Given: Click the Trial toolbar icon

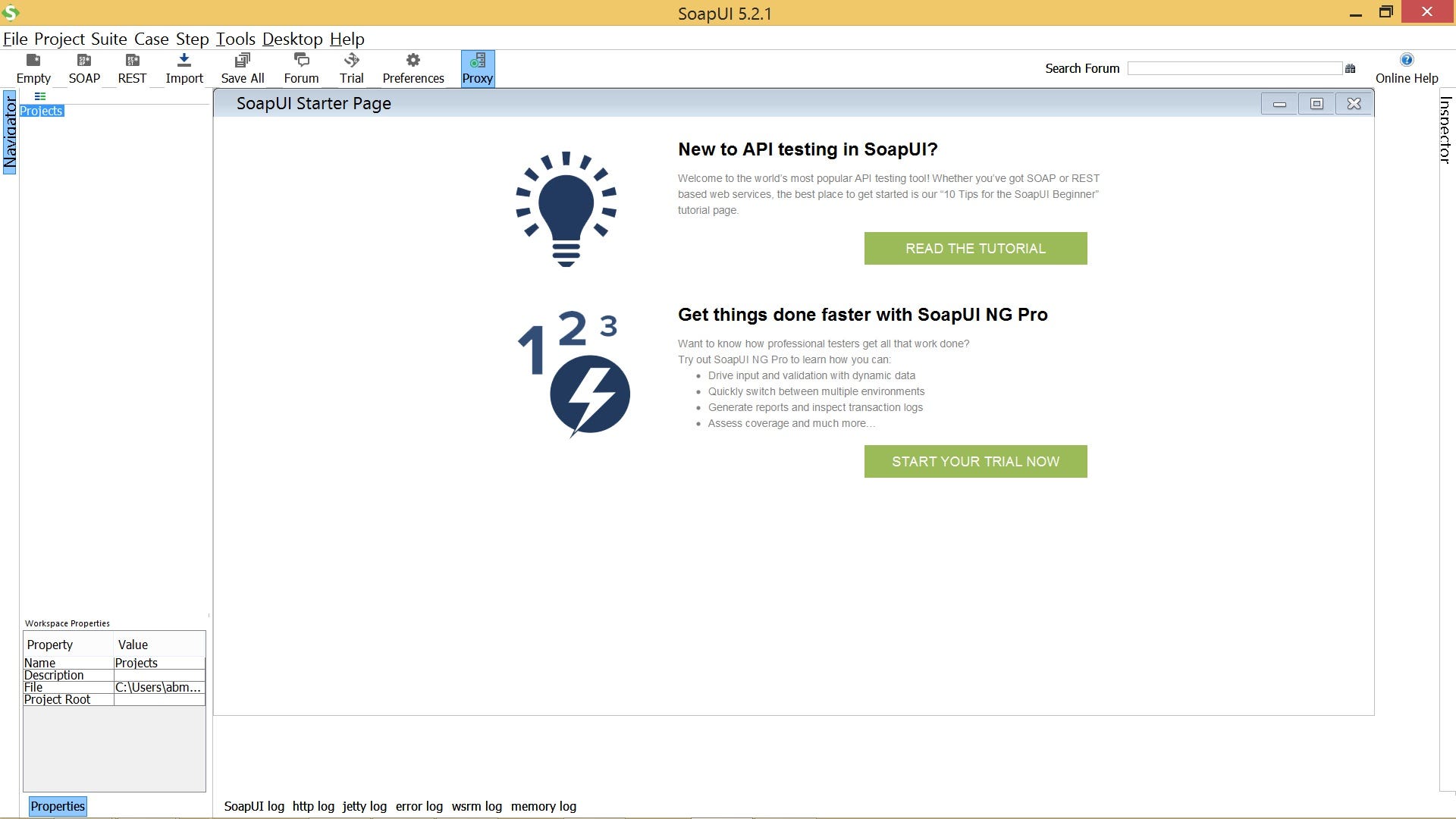Looking at the screenshot, I should click(x=351, y=68).
